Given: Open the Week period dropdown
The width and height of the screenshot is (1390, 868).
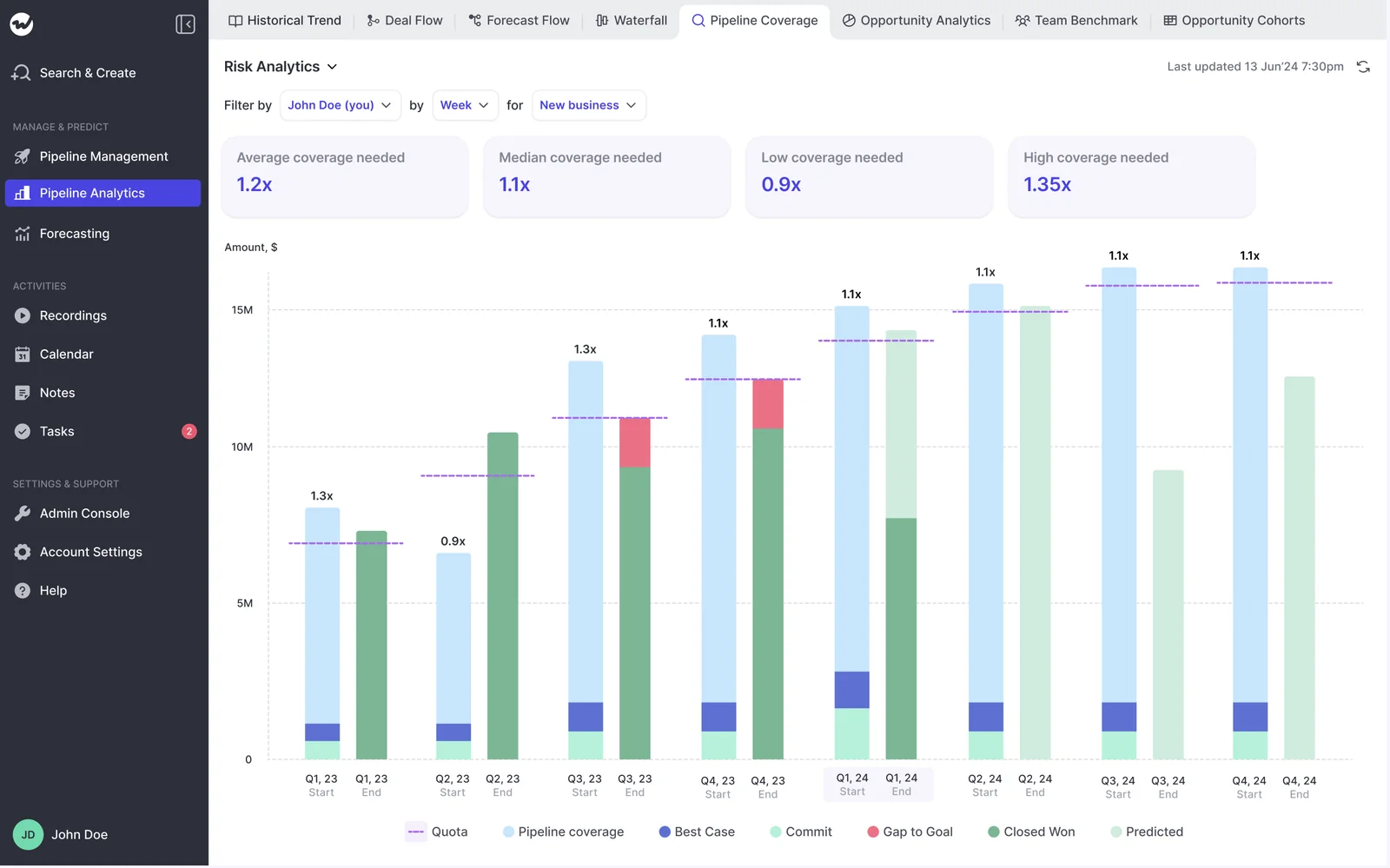Looking at the screenshot, I should coord(465,105).
